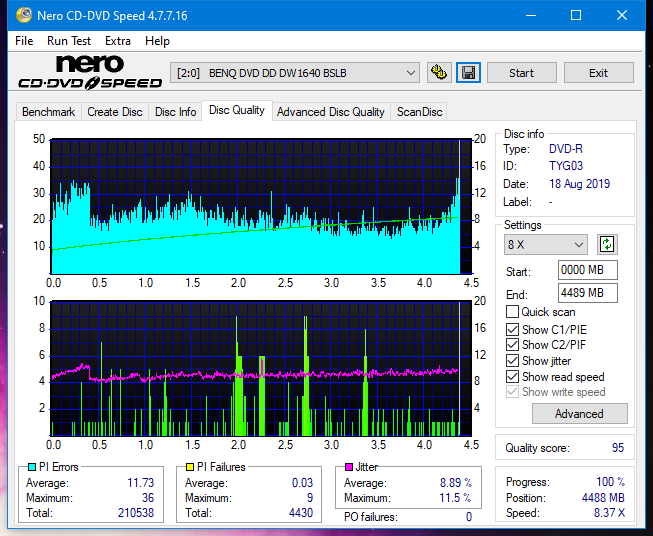
Task: Click the Quality score value 95
Action: coord(618,448)
